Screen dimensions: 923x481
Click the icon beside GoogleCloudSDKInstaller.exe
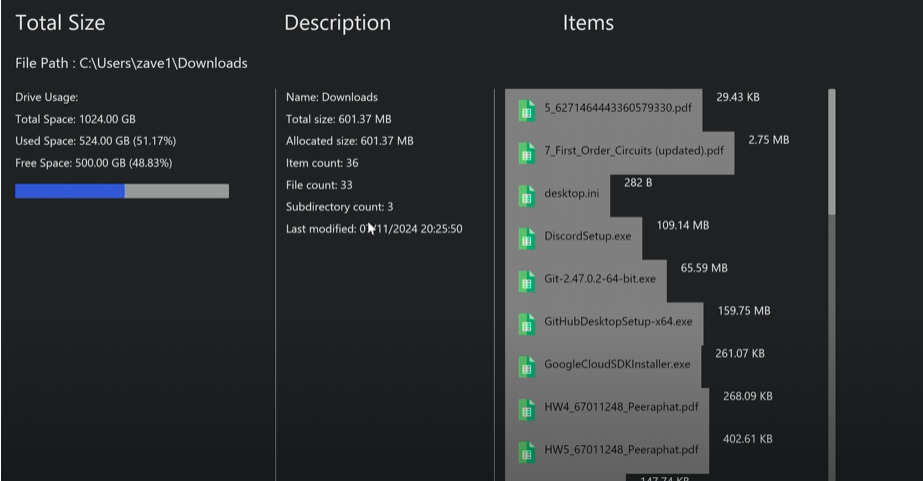pyautogui.click(x=527, y=367)
